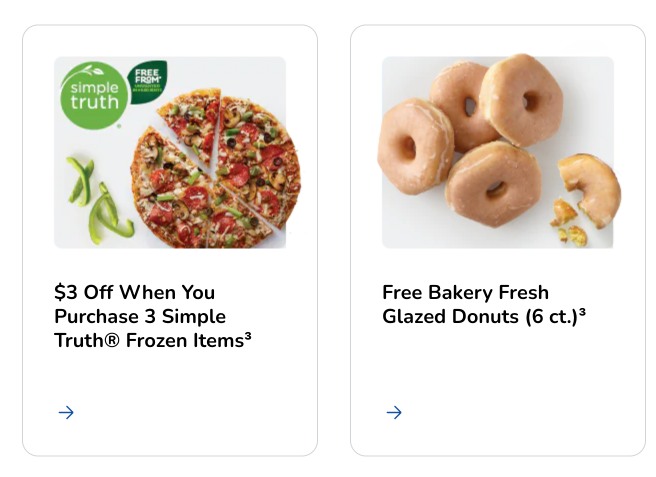This screenshot has width=656, height=477.
Task: Click the green Simple Truth circle logo
Action: 94,95
